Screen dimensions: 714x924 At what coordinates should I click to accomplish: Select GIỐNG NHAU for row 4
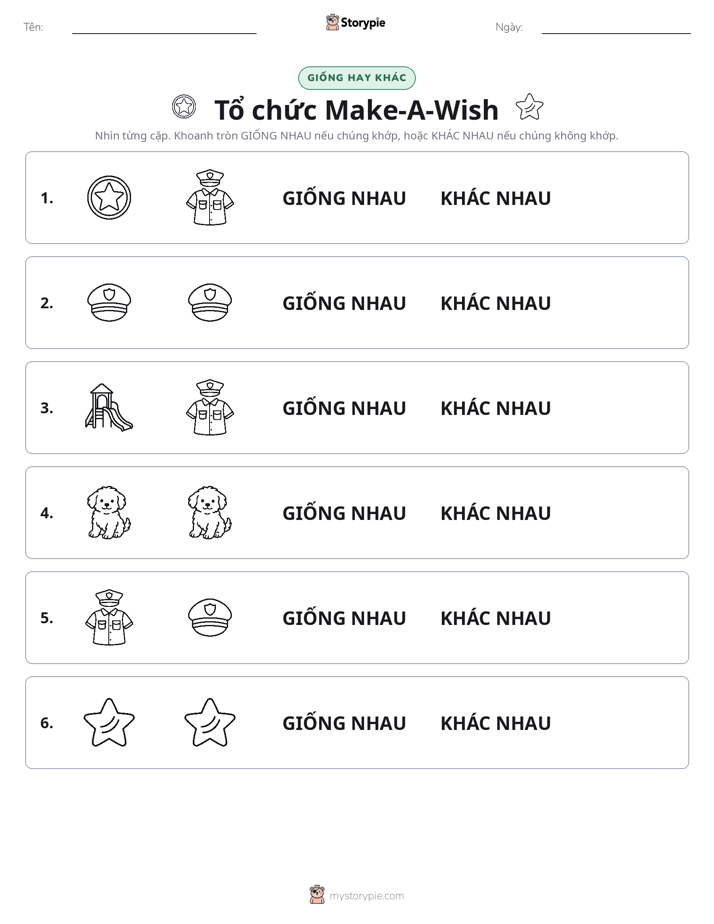344,513
